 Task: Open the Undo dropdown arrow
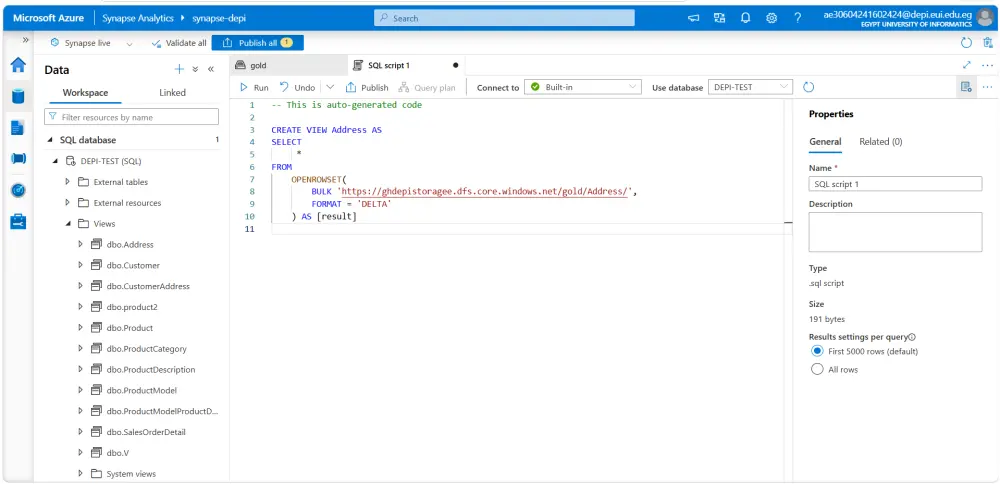coord(330,87)
